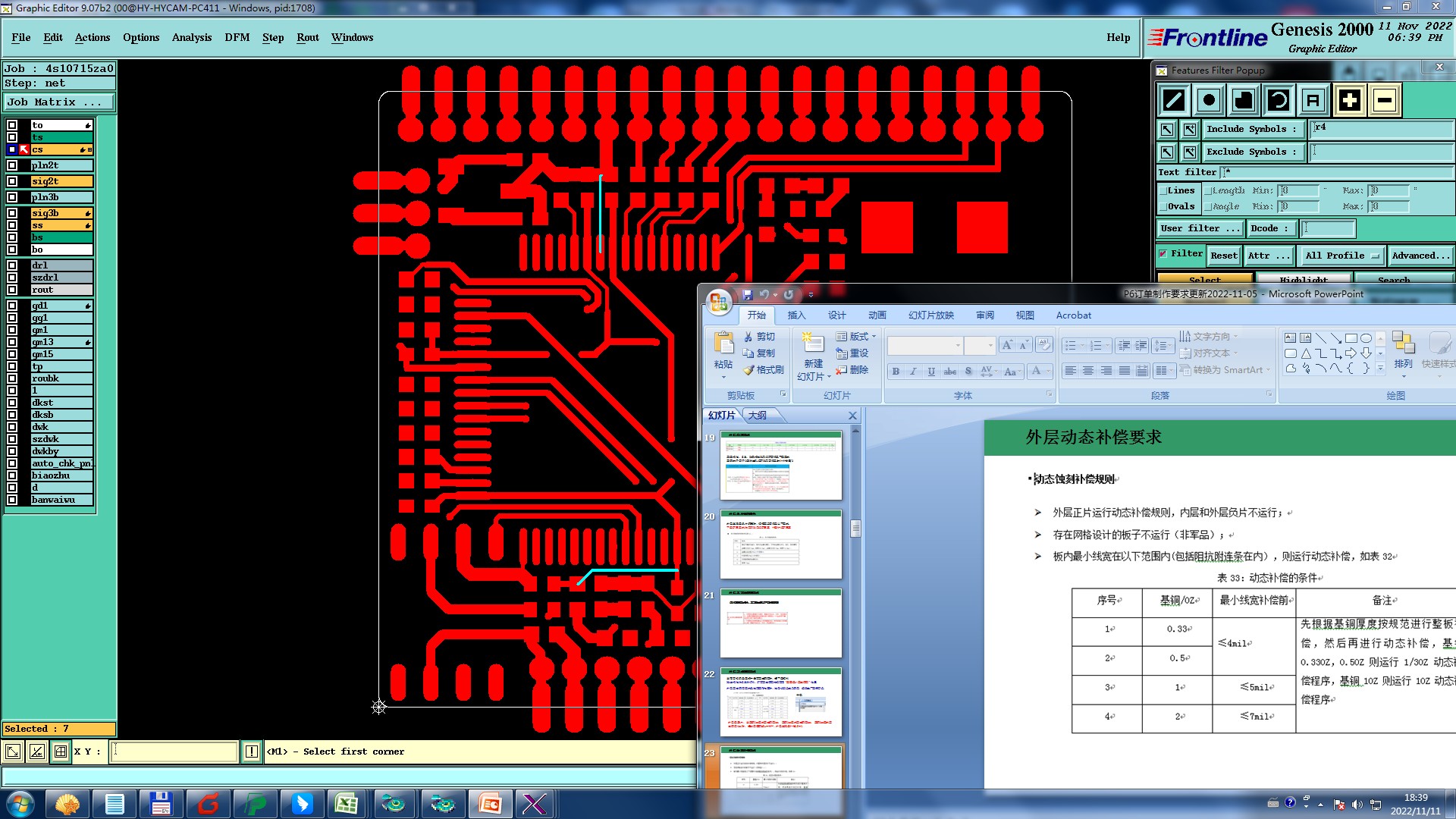Image resolution: width=1456 pixels, height=819 pixels.
Task: Toggle the text feature type filter icon
Action: pyautogui.click(x=1313, y=100)
